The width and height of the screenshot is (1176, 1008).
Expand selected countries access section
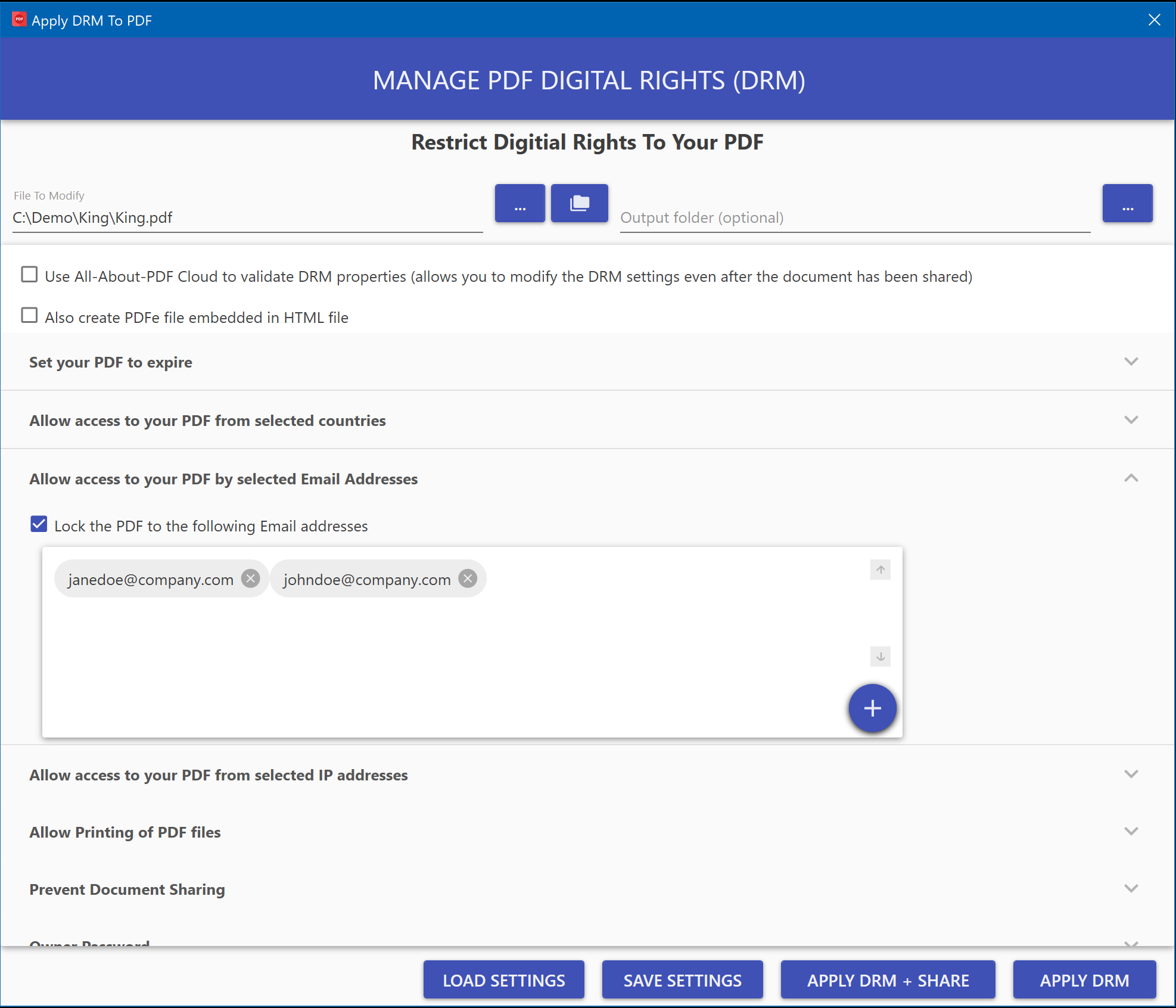(1131, 420)
